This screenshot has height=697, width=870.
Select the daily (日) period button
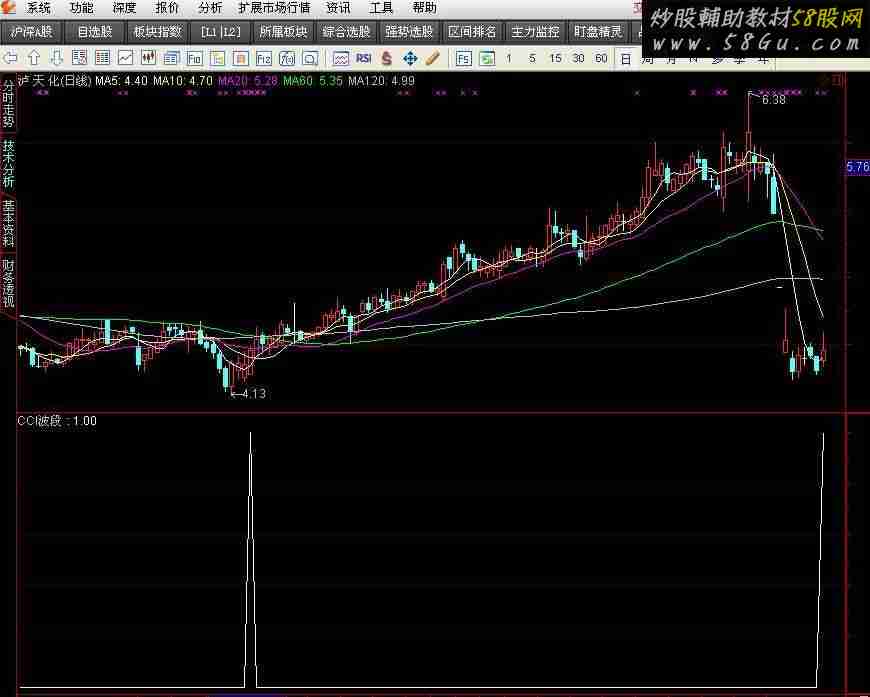click(626, 59)
